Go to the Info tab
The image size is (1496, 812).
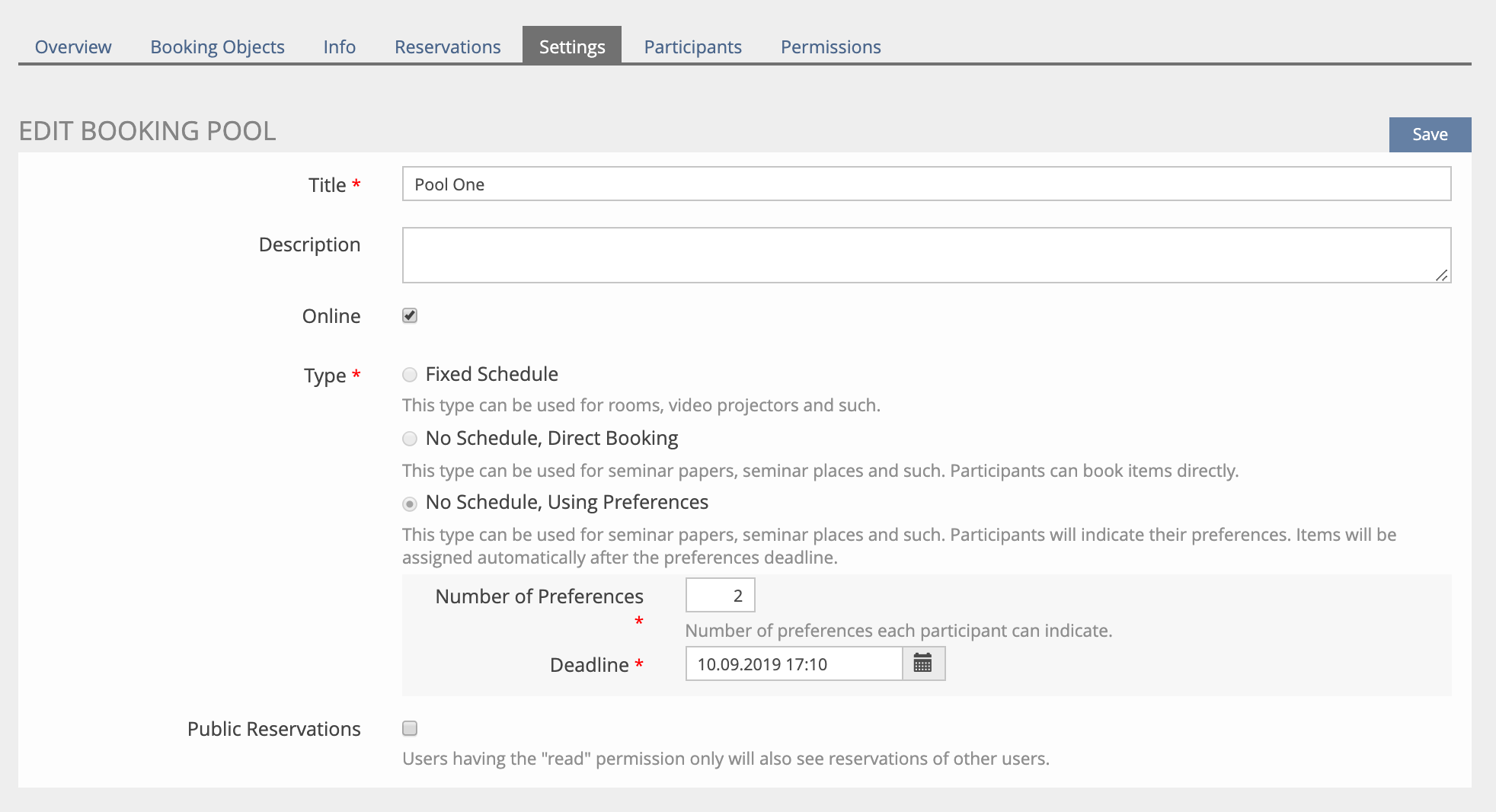tap(339, 46)
